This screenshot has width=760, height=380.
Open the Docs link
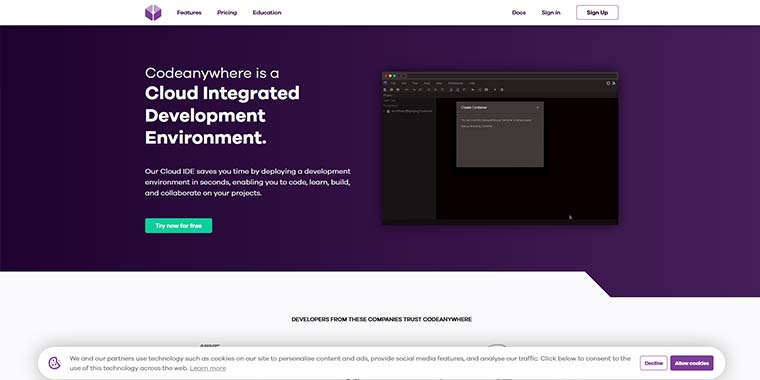point(519,13)
